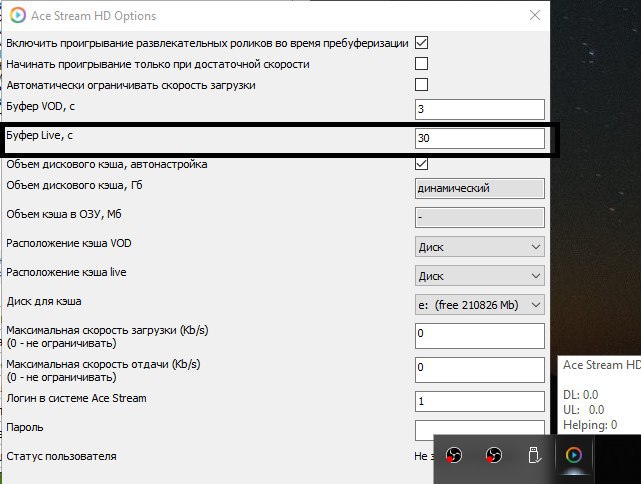Click the maximum download speed field

click(x=480, y=336)
